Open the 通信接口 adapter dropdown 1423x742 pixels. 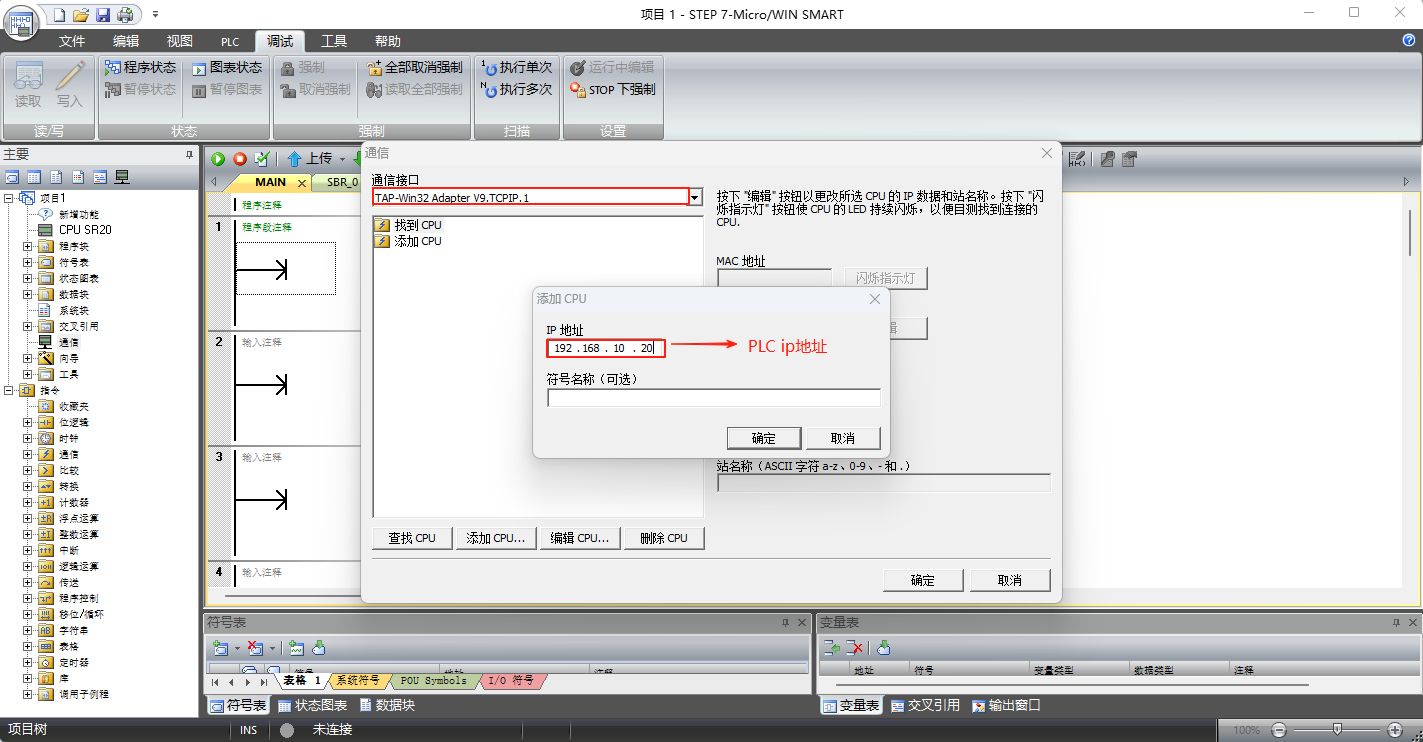(x=695, y=197)
